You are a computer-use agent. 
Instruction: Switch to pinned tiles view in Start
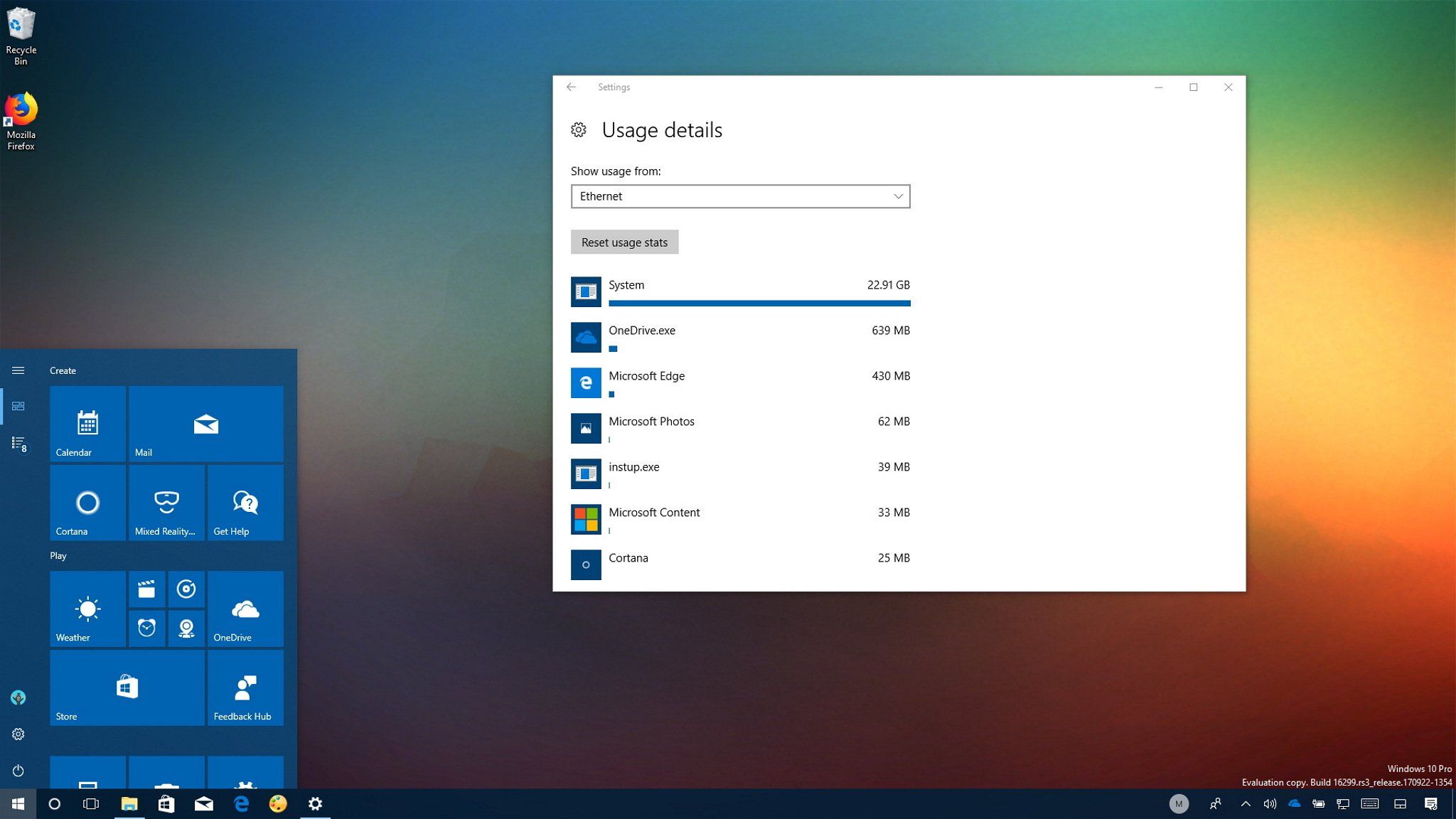(x=18, y=406)
